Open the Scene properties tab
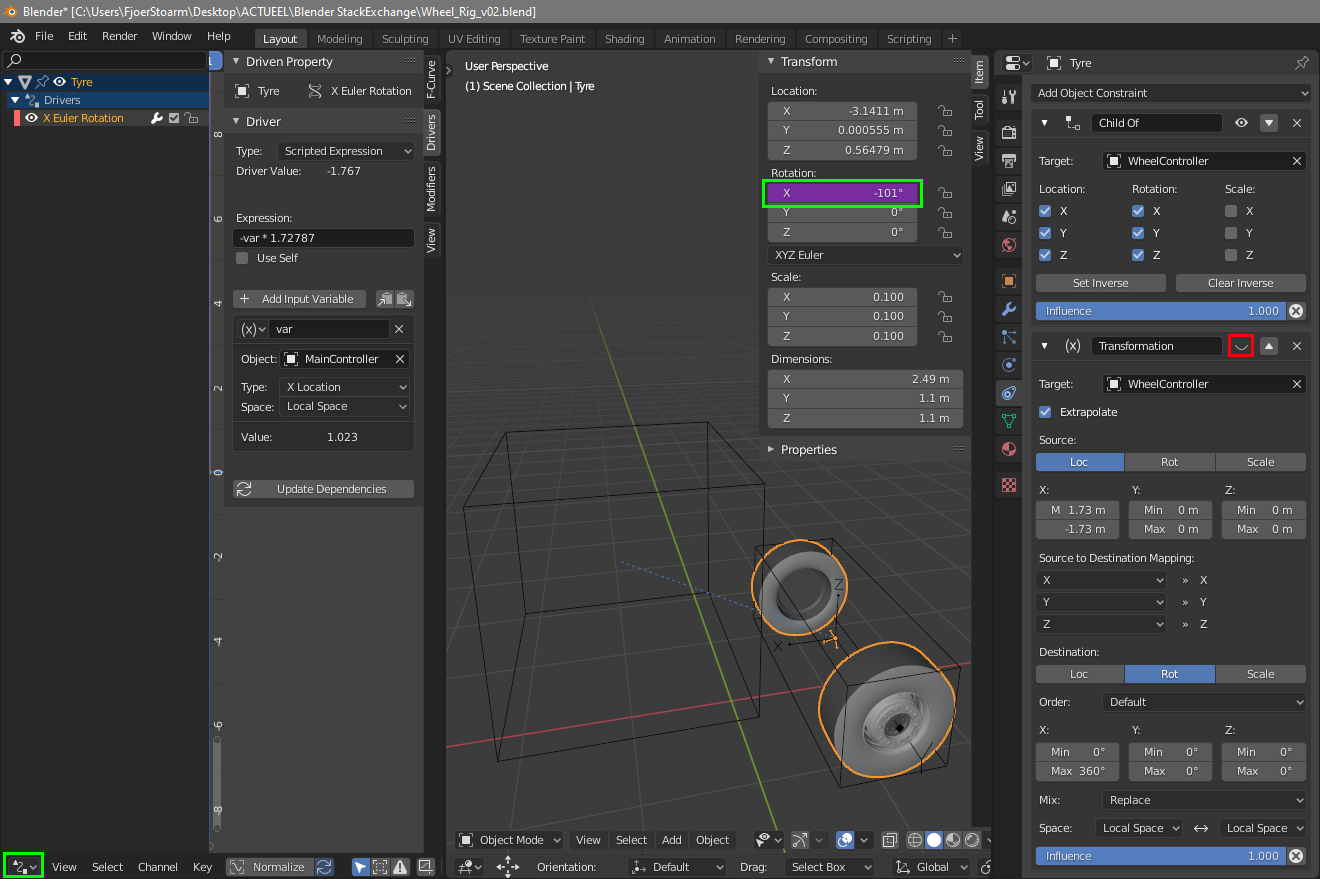Viewport: 1320px width, 879px height. click(x=1008, y=217)
